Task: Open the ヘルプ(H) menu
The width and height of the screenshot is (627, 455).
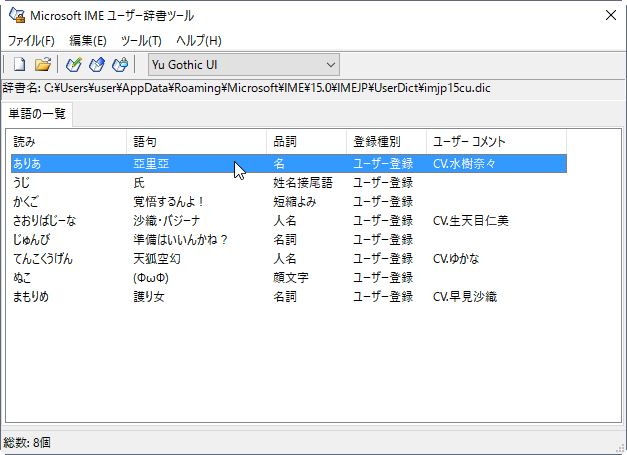Action: point(199,40)
